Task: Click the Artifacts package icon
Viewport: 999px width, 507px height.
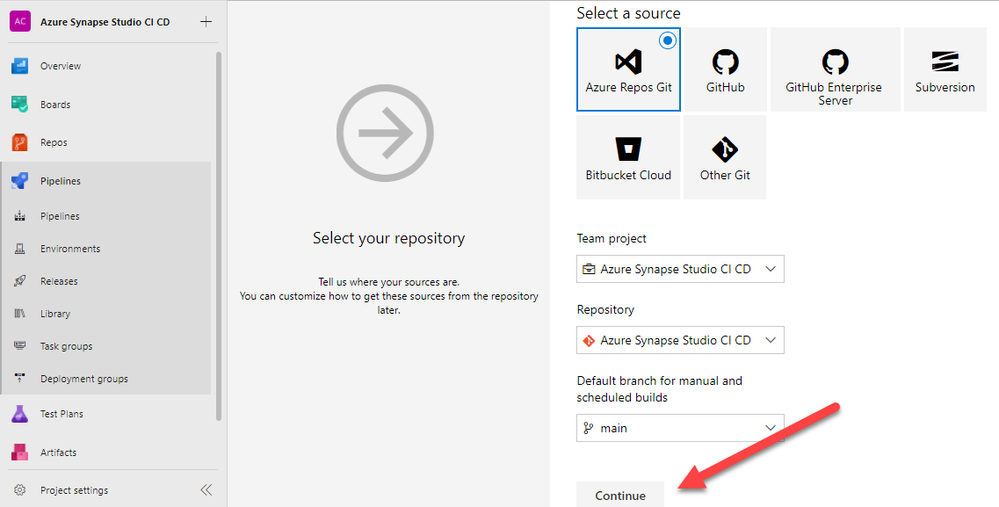Action: point(20,452)
